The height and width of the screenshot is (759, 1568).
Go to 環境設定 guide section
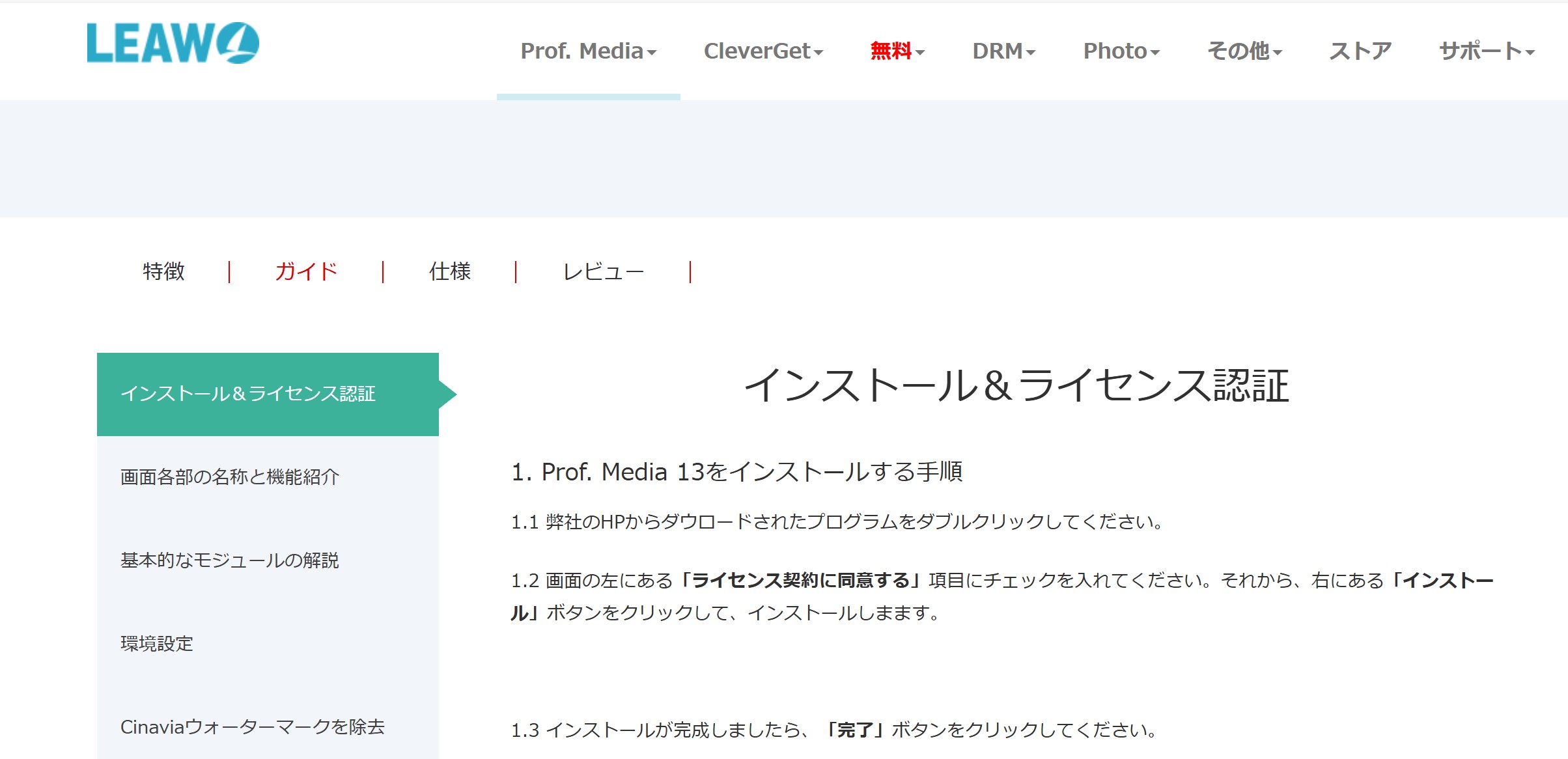click(157, 644)
